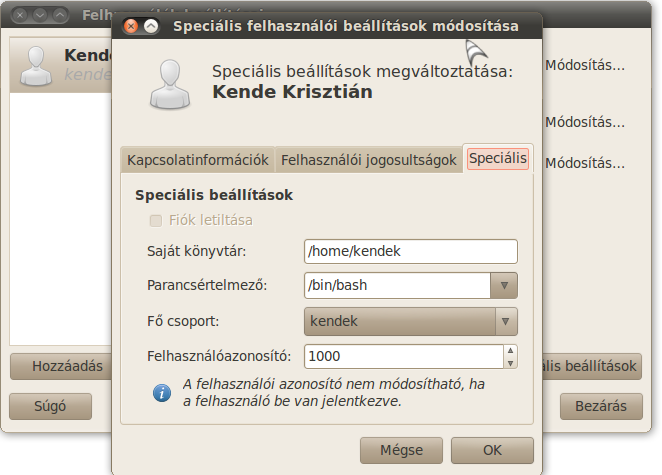Click the Saját könyvtár text field
The image size is (662, 475).
(x=411, y=251)
